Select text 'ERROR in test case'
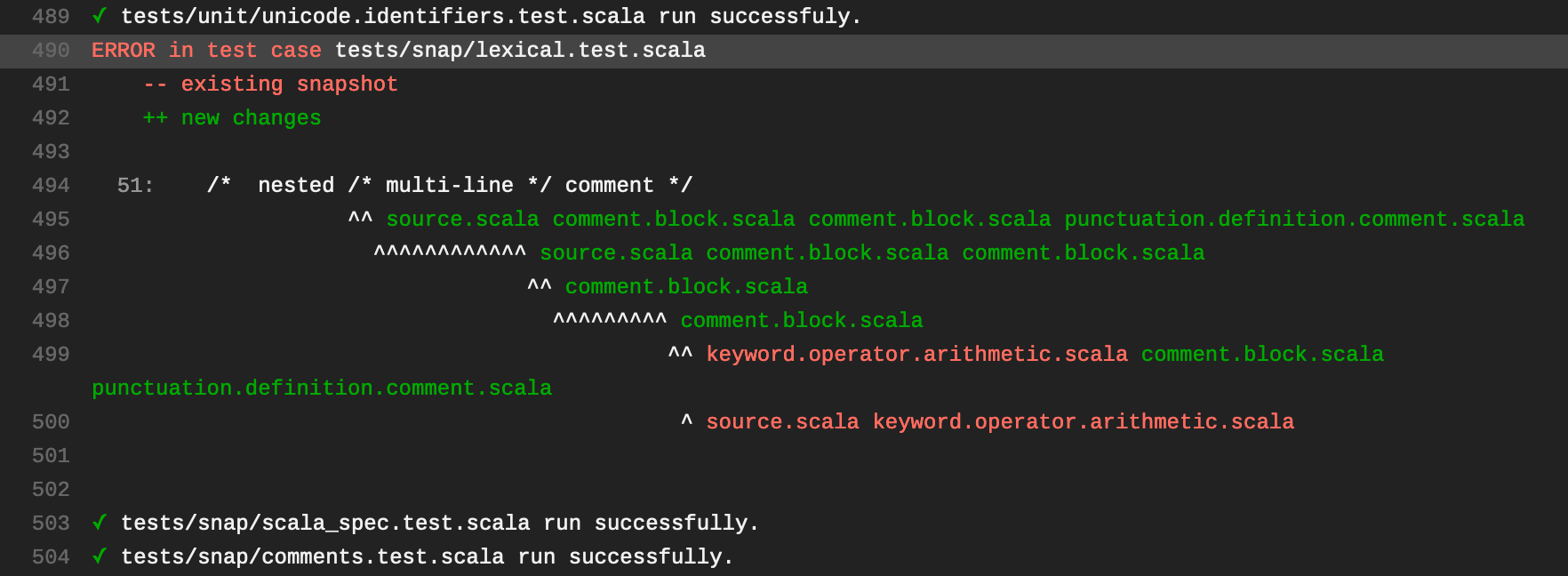The image size is (1568, 576). pos(206,51)
